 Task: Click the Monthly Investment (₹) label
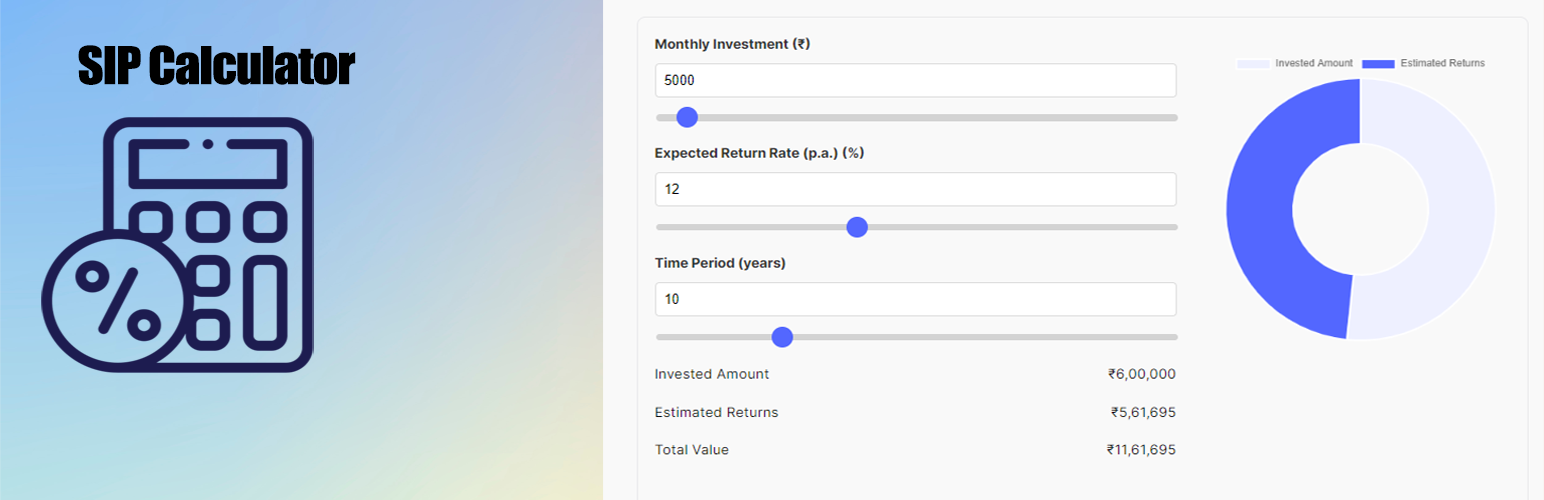pos(732,44)
